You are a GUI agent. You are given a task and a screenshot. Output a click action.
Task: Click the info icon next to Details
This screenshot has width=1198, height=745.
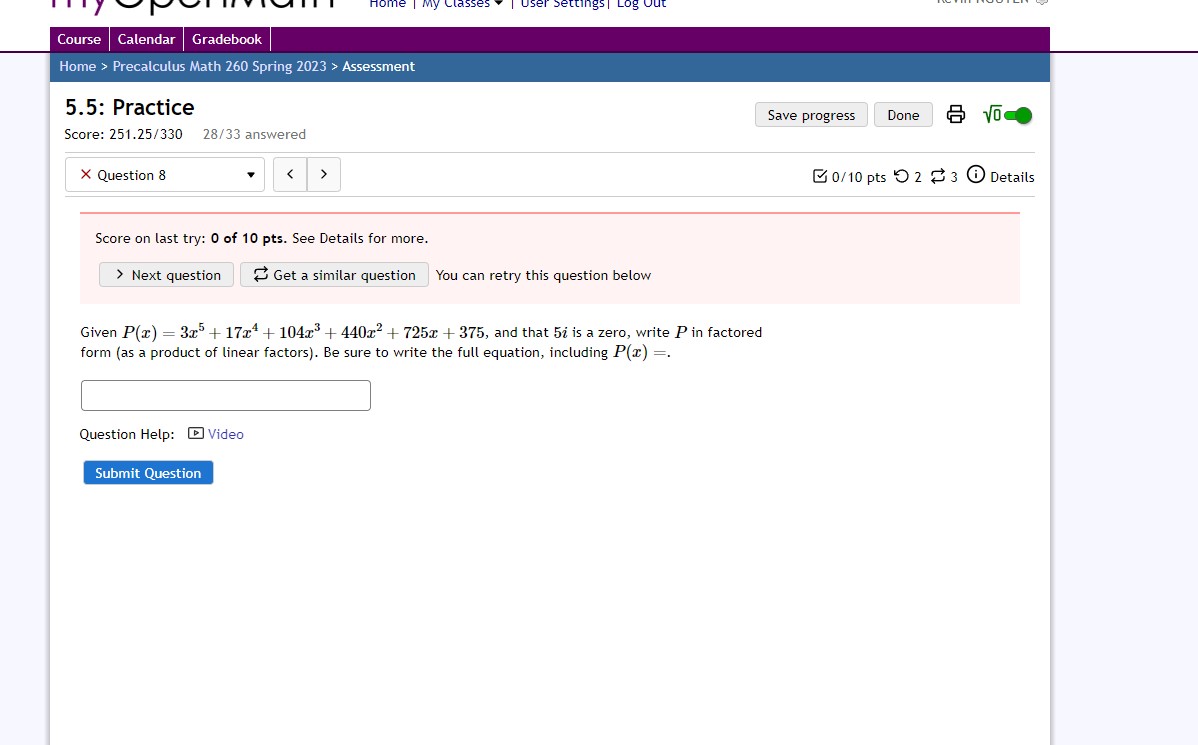coord(975,176)
